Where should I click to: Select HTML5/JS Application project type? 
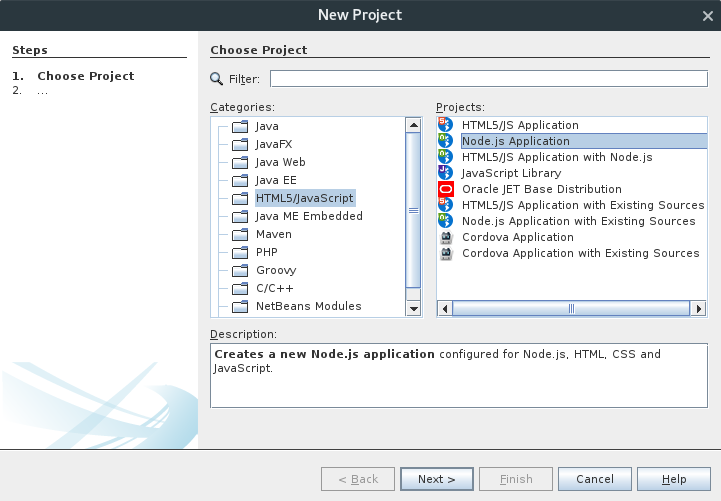(x=520, y=125)
